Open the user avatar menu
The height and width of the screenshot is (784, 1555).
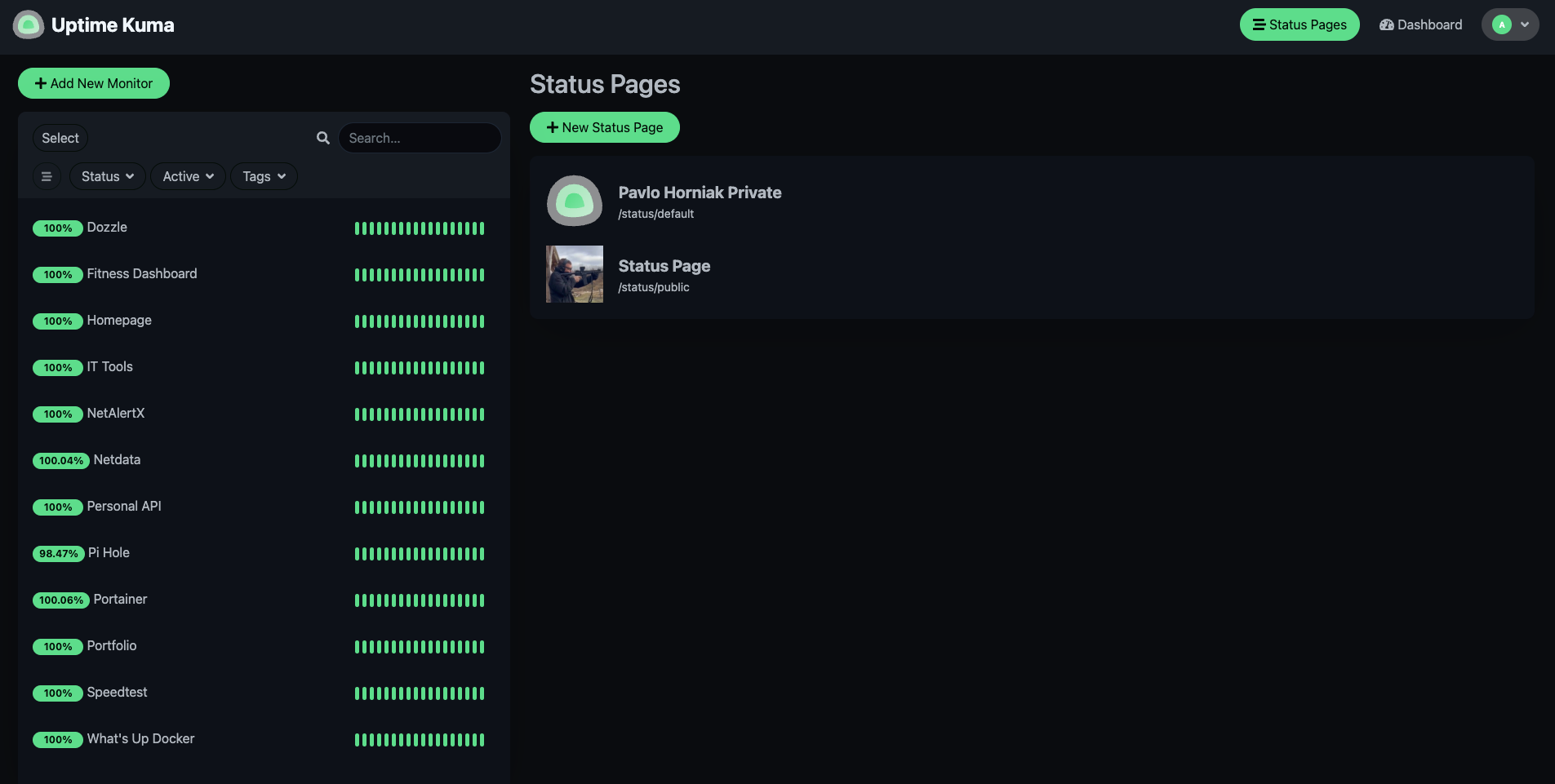pos(1509,24)
